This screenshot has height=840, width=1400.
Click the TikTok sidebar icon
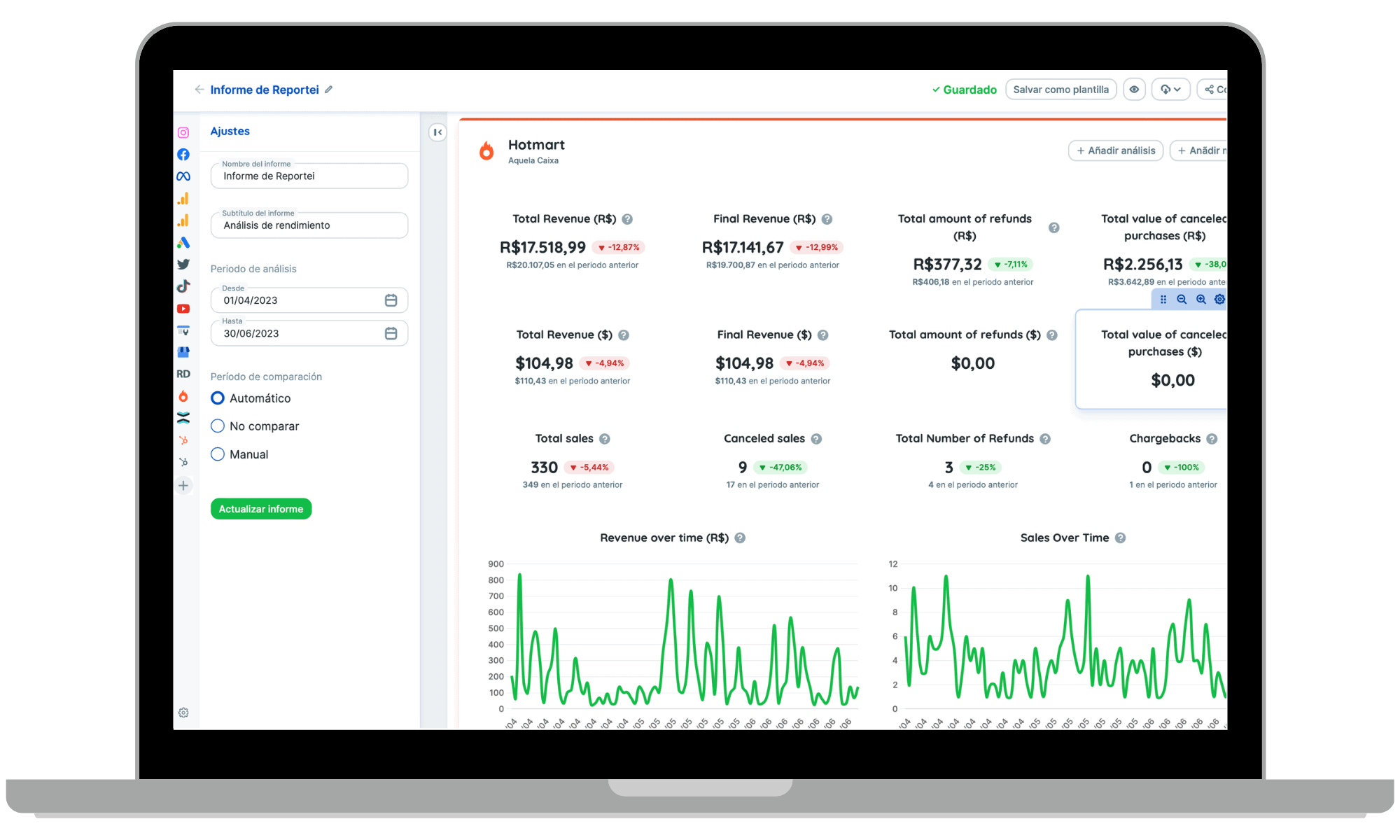(x=183, y=286)
